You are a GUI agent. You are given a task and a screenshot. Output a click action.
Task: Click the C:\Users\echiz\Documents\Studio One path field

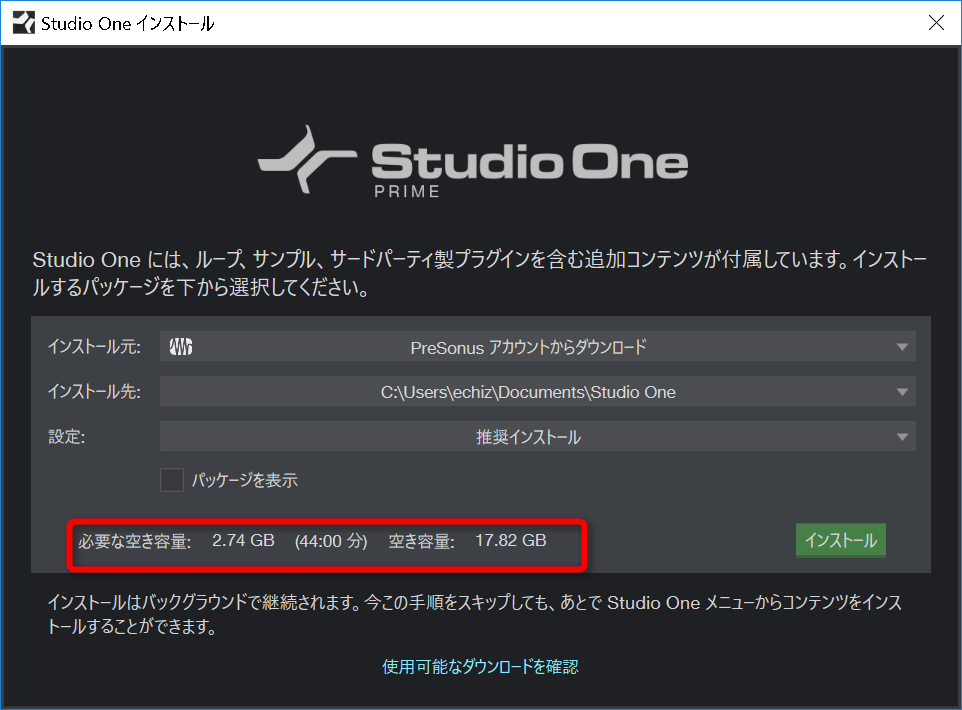[537, 391]
